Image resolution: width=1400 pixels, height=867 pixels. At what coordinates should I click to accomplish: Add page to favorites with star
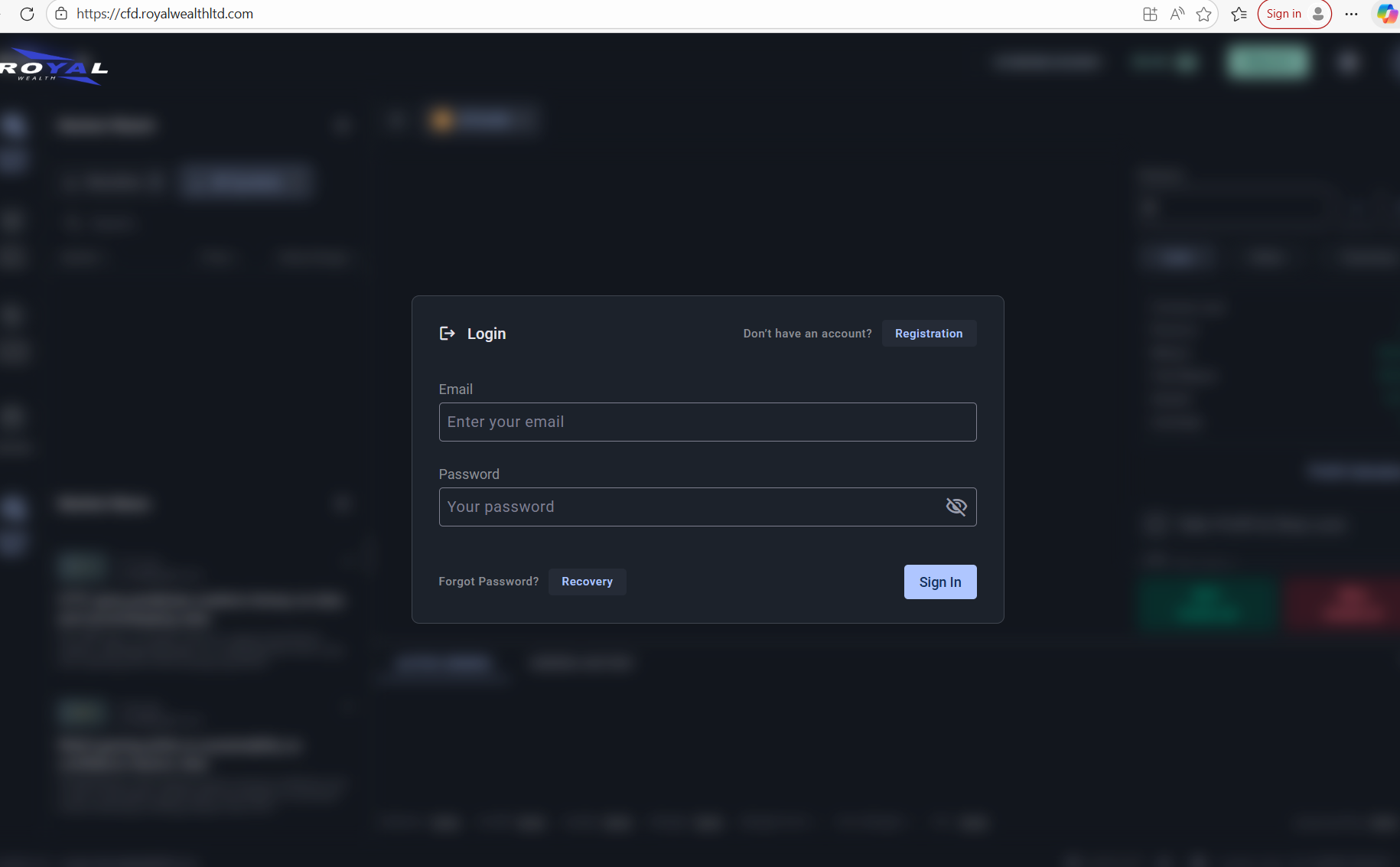tap(1203, 14)
